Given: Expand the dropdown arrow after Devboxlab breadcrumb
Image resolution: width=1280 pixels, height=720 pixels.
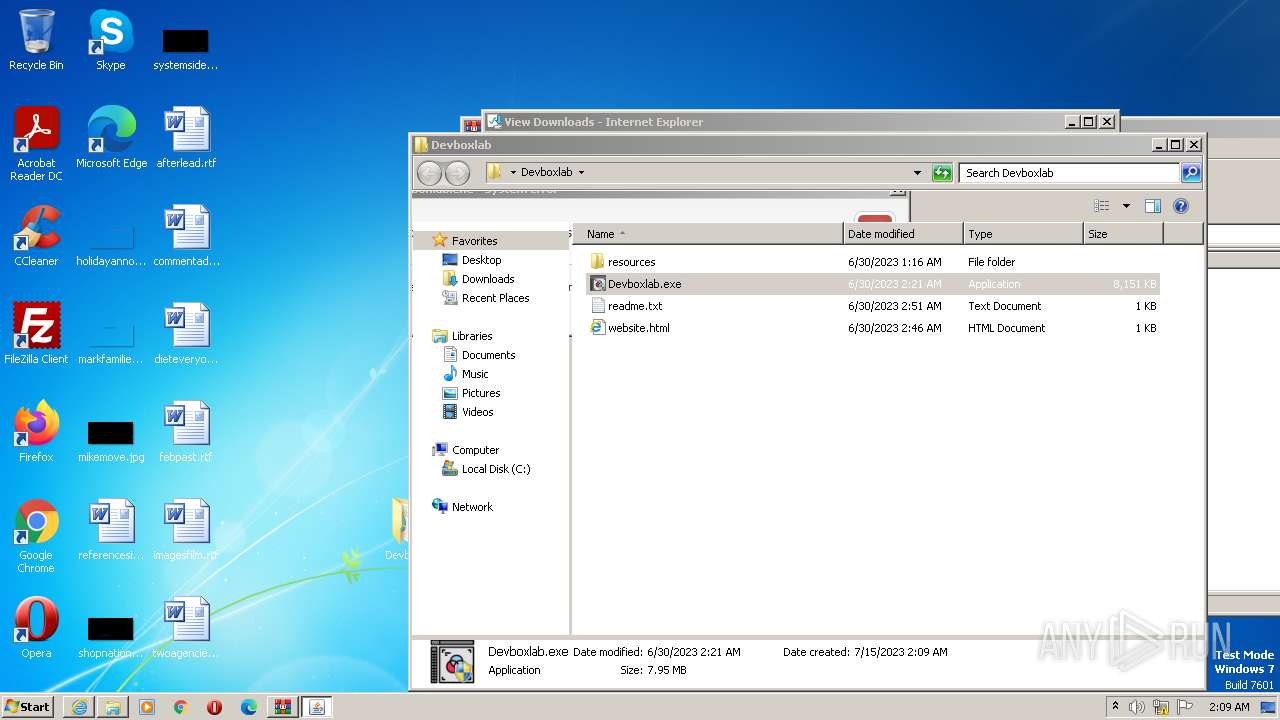Looking at the screenshot, I should pos(581,172).
